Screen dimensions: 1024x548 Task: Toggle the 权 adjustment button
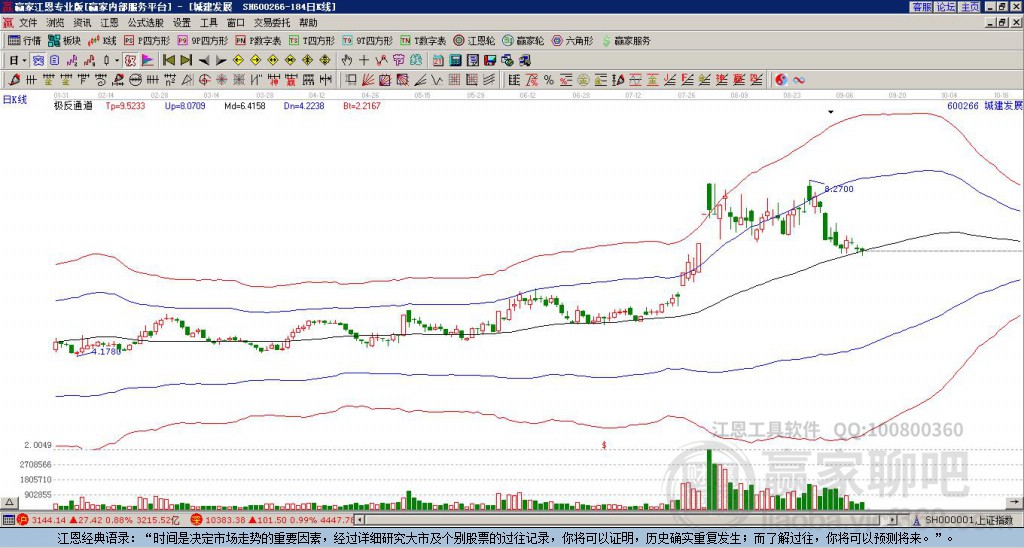(x=130, y=61)
